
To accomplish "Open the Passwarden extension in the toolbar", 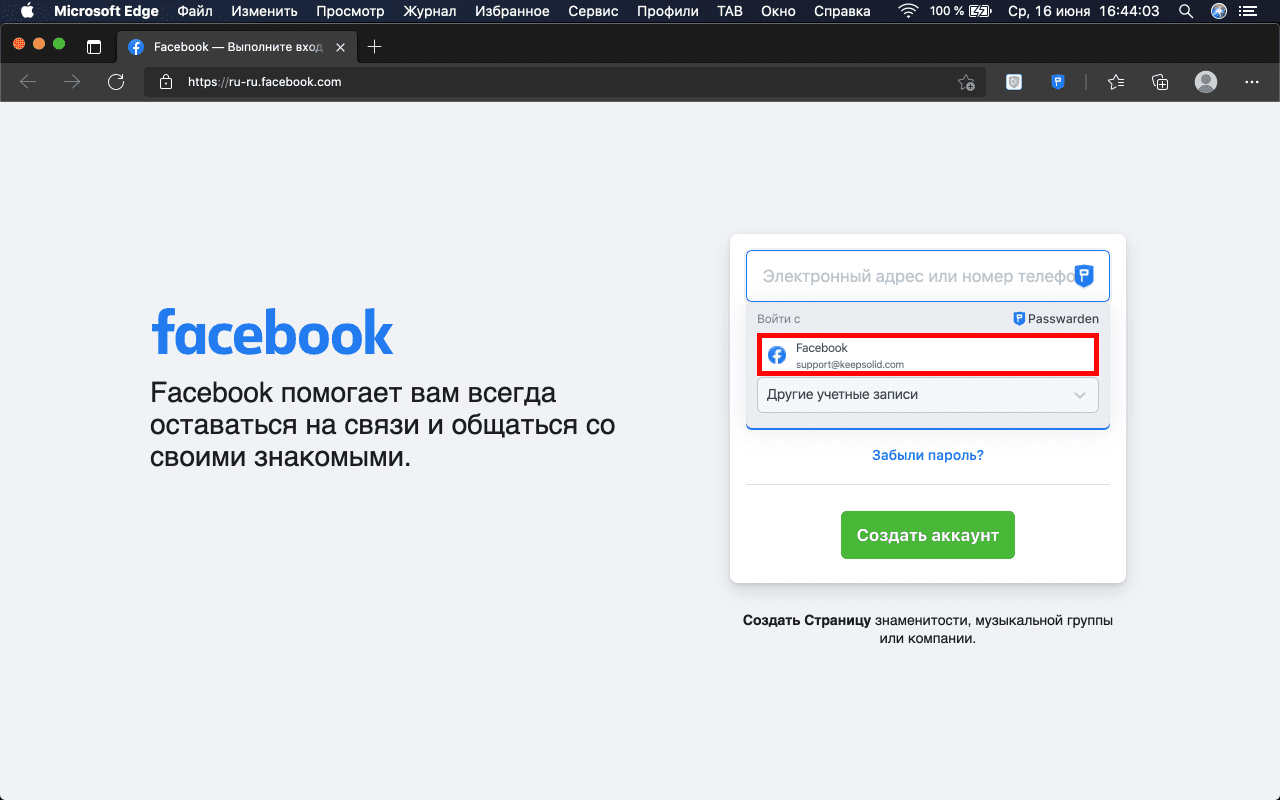I will 1058,82.
